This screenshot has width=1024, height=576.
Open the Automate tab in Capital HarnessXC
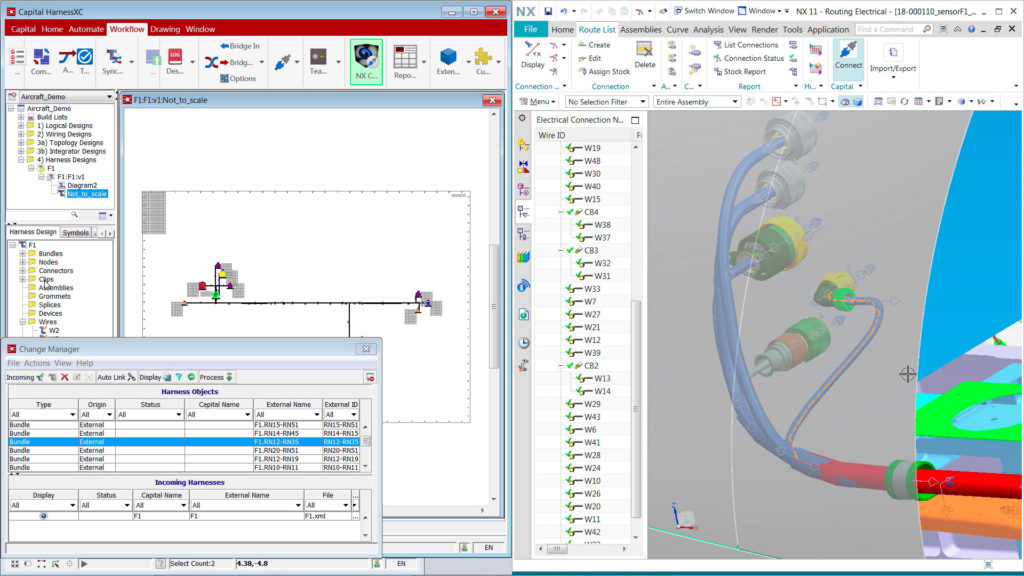[86, 29]
